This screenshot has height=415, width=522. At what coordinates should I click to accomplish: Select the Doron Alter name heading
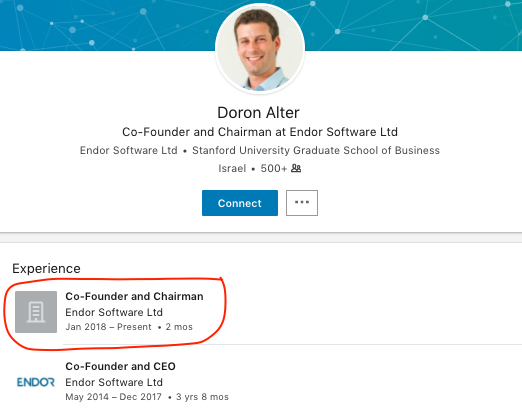point(258,113)
